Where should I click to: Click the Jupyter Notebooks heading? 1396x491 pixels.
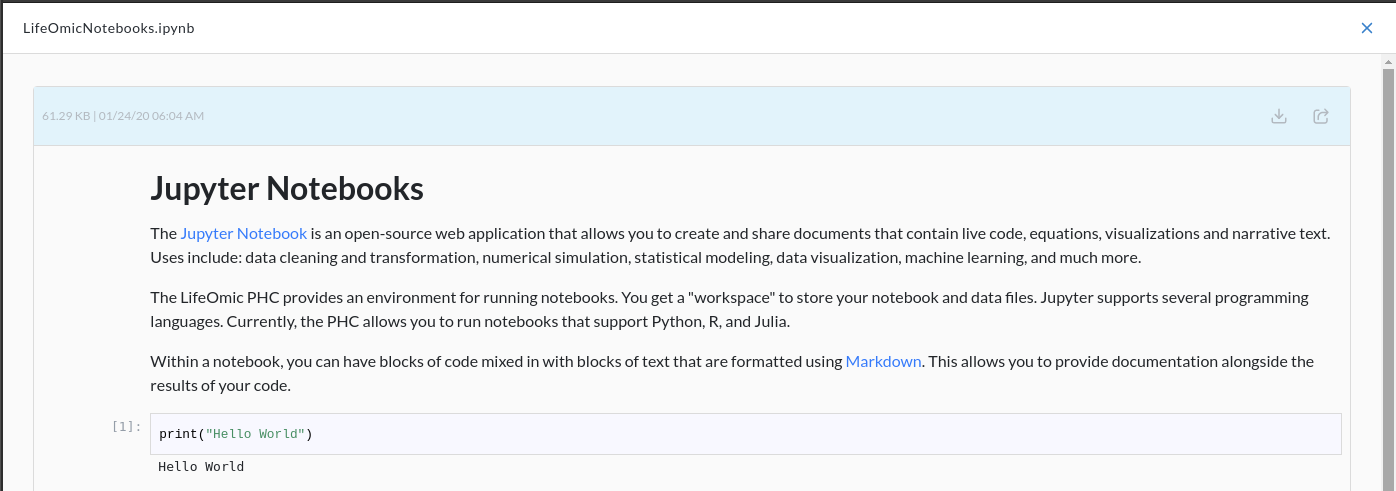[287, 188]
